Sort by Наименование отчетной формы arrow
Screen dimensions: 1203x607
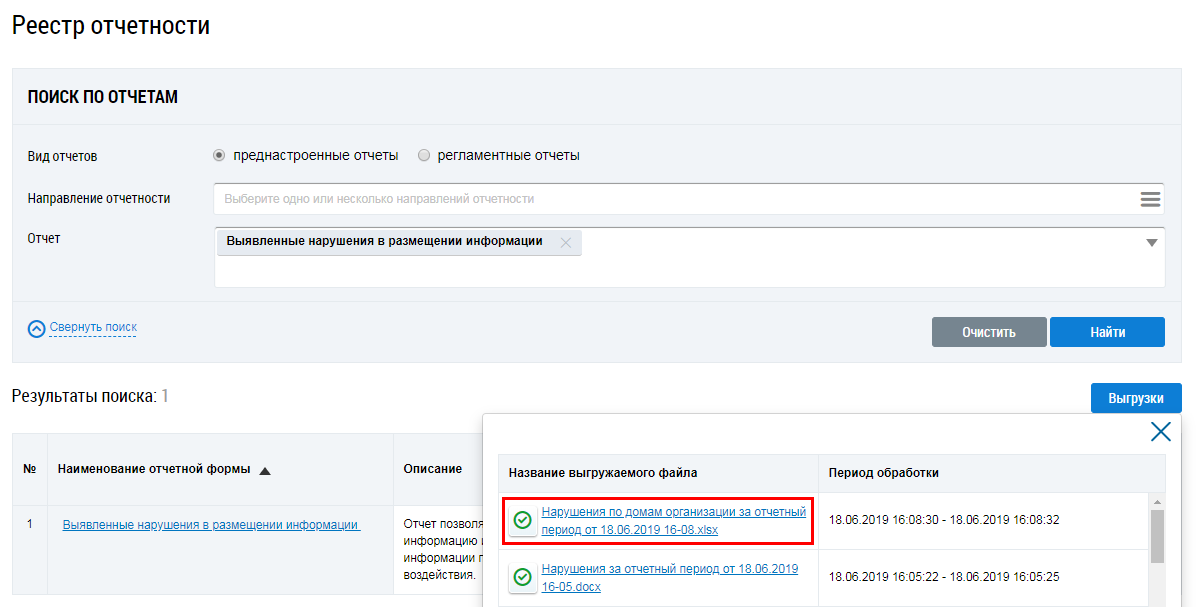(265, 470)
